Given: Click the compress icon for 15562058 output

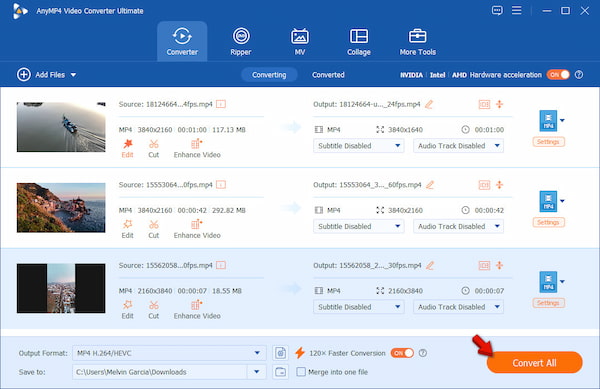Looking at the screenshot, I should coord(499,265).
